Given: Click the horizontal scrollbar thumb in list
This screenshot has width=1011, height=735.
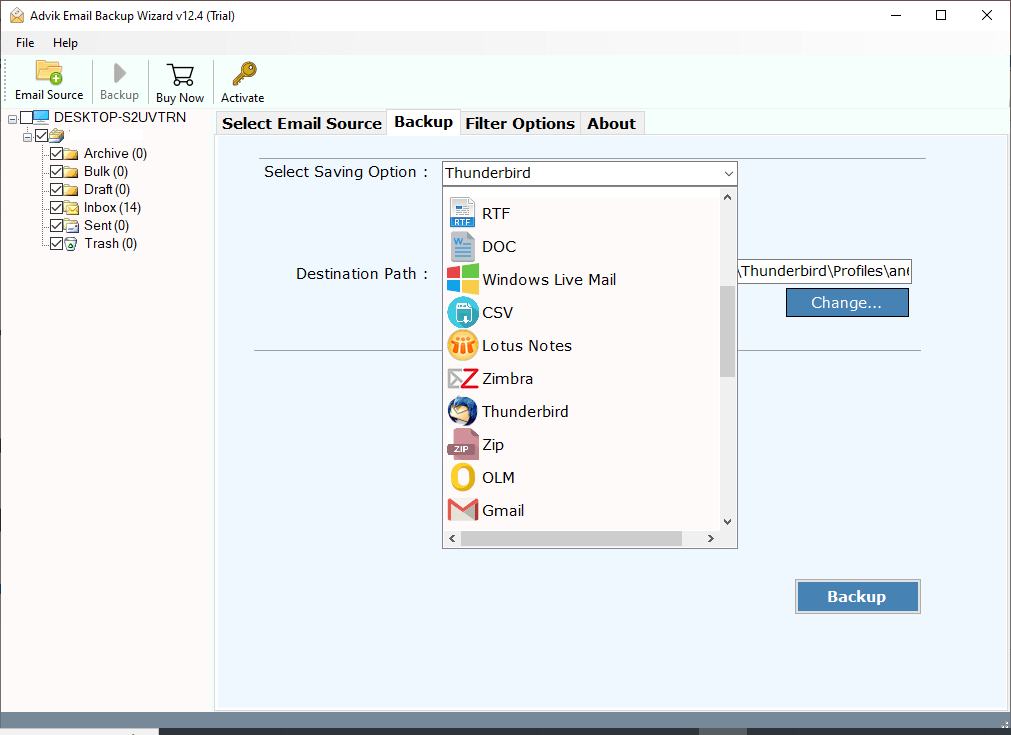Looking at the screenshot, I should [x=571, y=538].
